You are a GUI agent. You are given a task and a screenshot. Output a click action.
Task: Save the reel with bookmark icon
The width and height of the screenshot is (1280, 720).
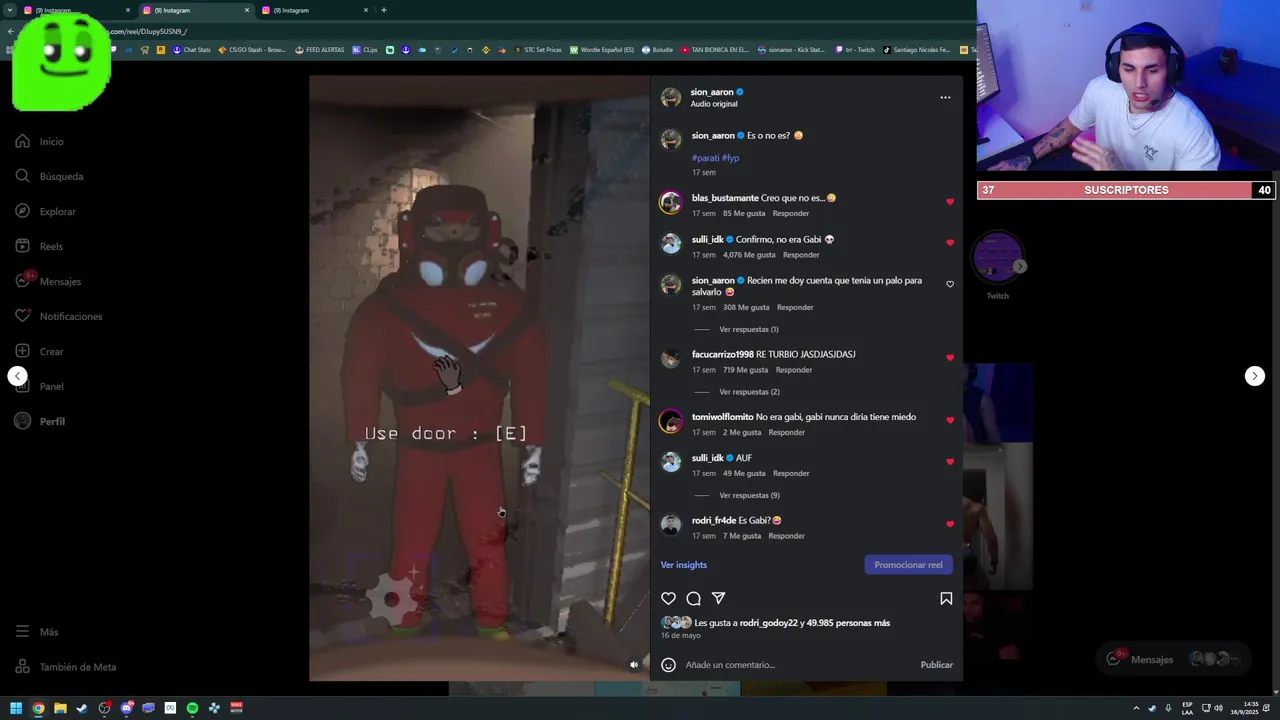(946, 598)
